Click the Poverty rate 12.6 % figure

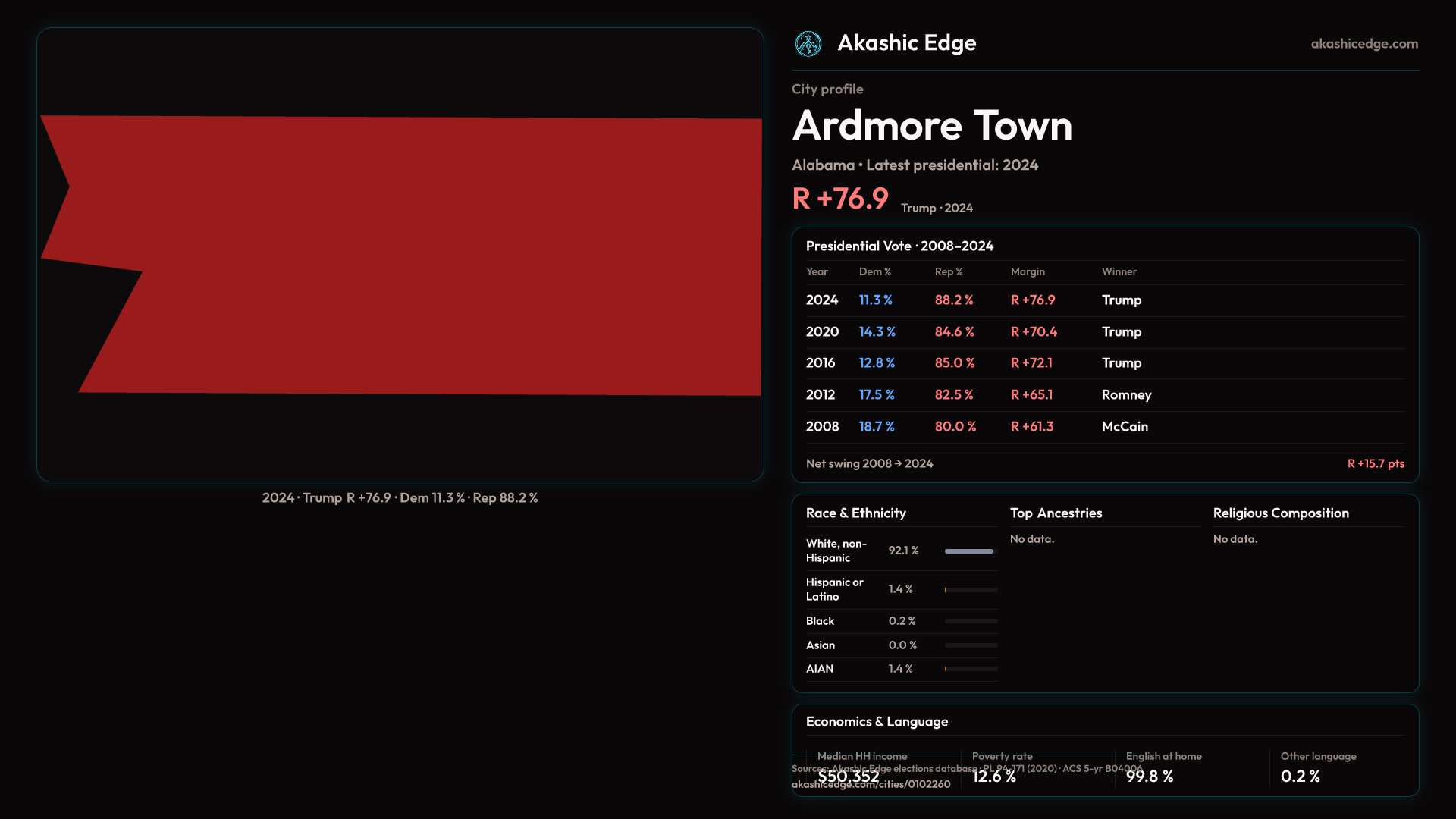click(x=993, y=777)
